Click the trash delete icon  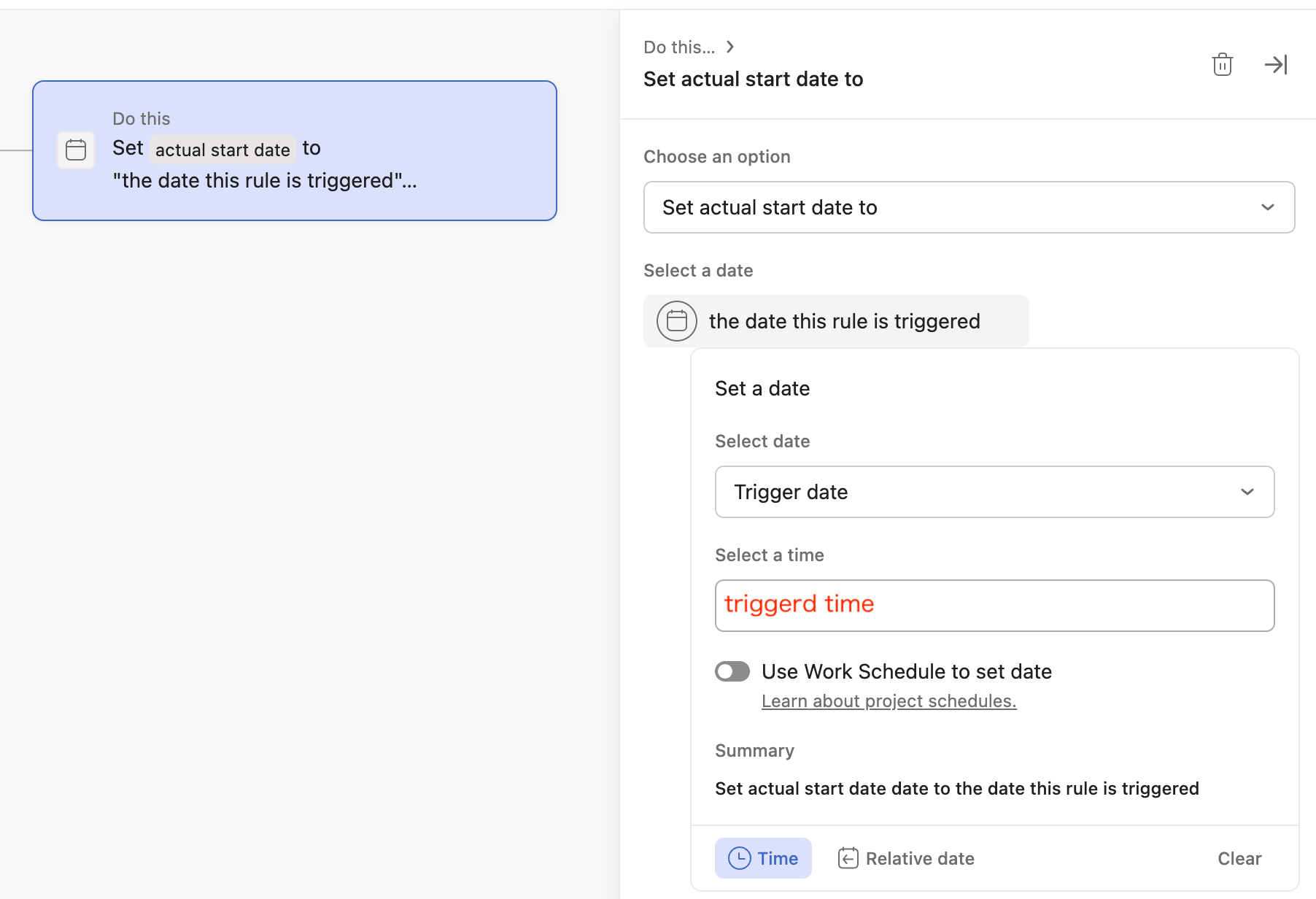click(1222, 65)
